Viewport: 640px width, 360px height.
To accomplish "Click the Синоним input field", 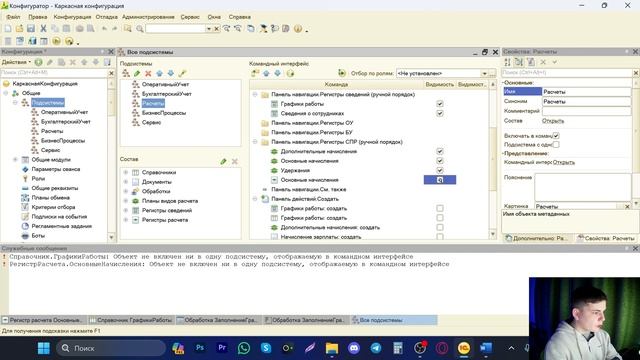I will pyautogui.click(x=586, y=101).
